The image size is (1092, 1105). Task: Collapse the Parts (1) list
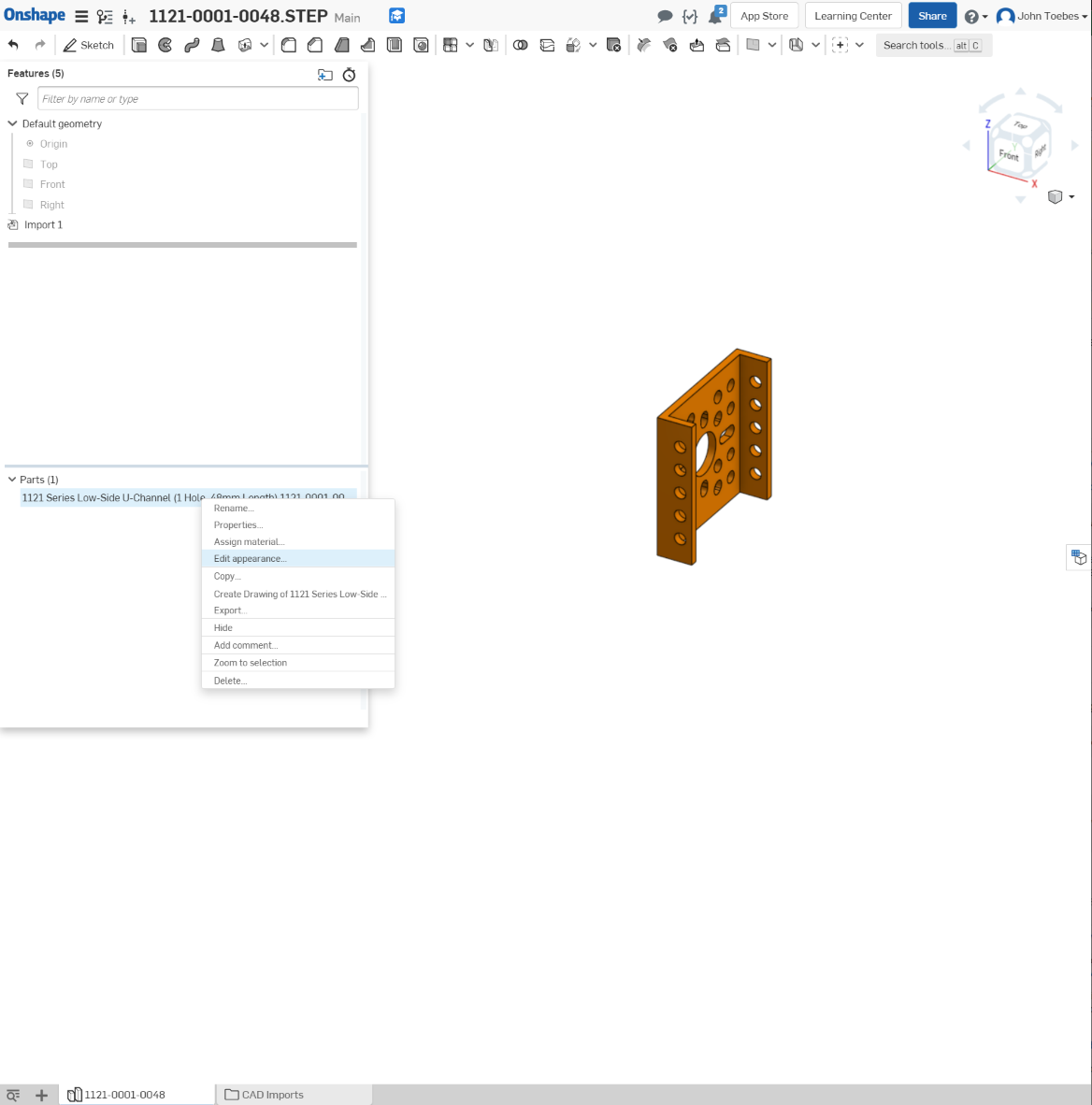coord(12,480)
